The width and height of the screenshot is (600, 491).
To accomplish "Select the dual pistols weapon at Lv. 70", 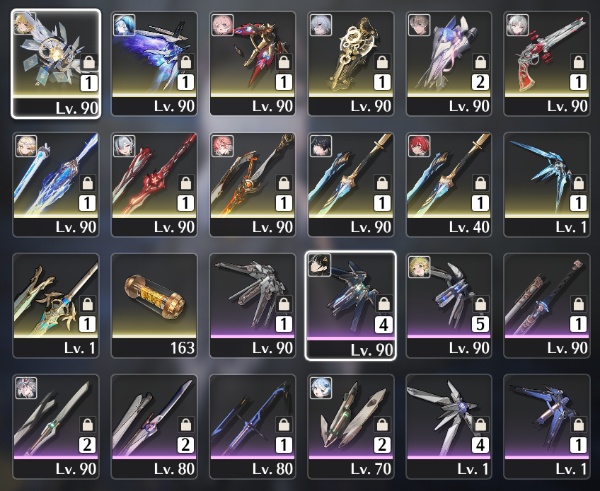I will pyautogui.click(x=351, y=426).
